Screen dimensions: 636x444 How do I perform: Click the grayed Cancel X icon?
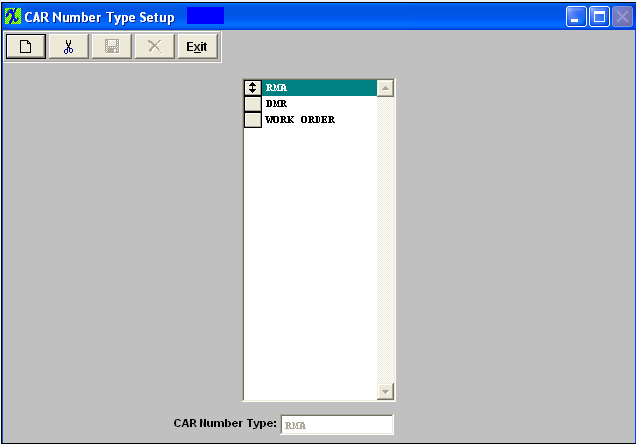(155, 47)
